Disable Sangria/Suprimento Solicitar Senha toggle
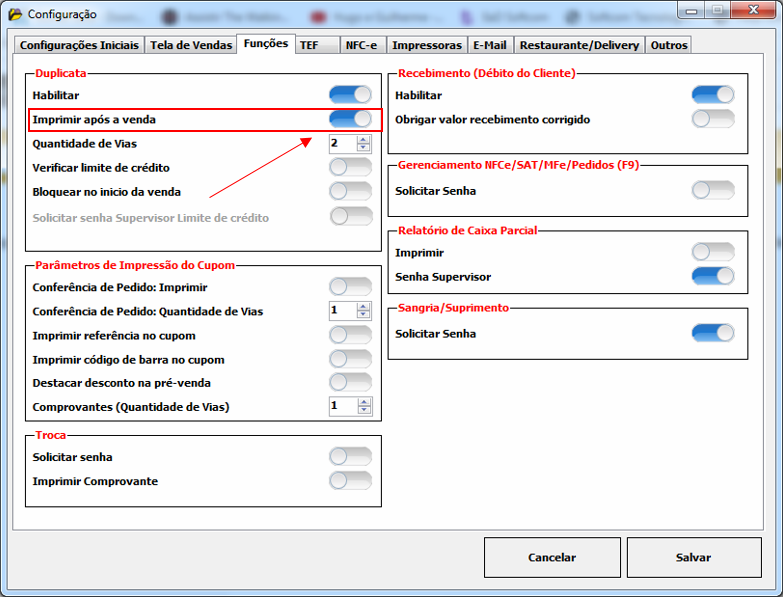This screenshot has height=597, width=783. (712, 333)
